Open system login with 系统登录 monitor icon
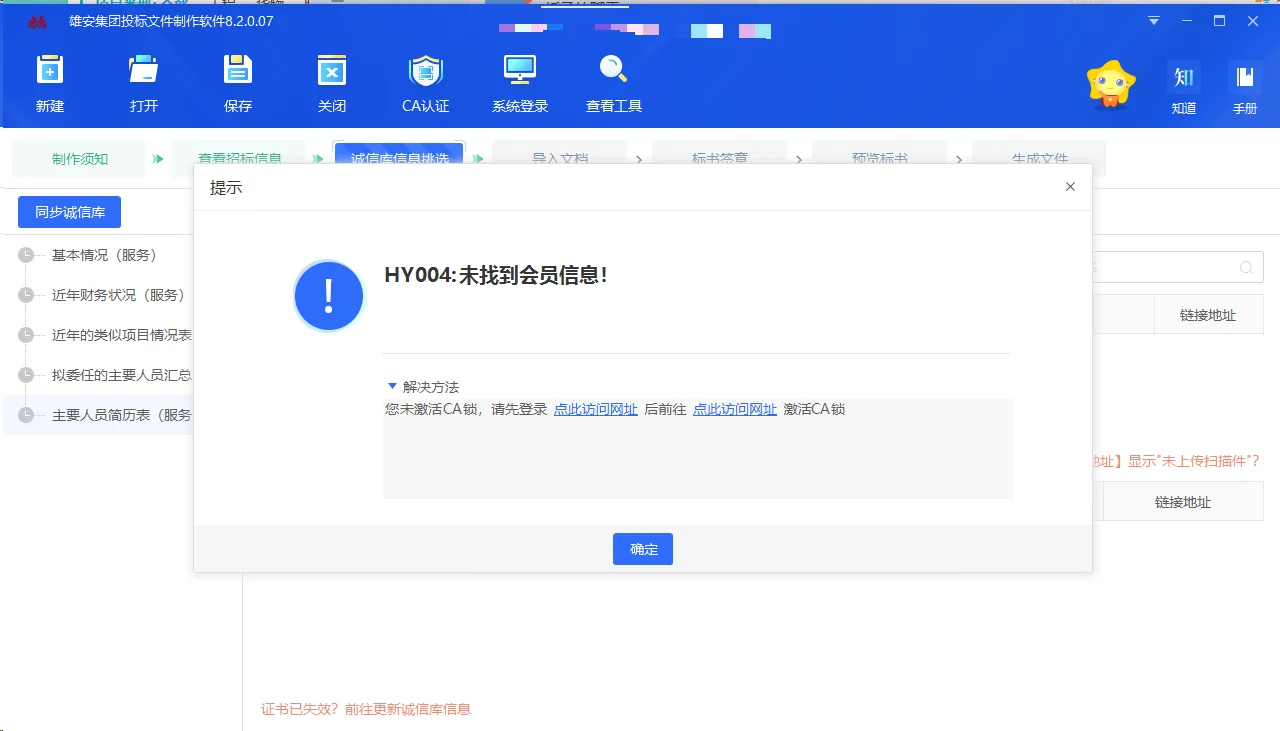Viewport: 1280px width, 731px height. (520, 80)
